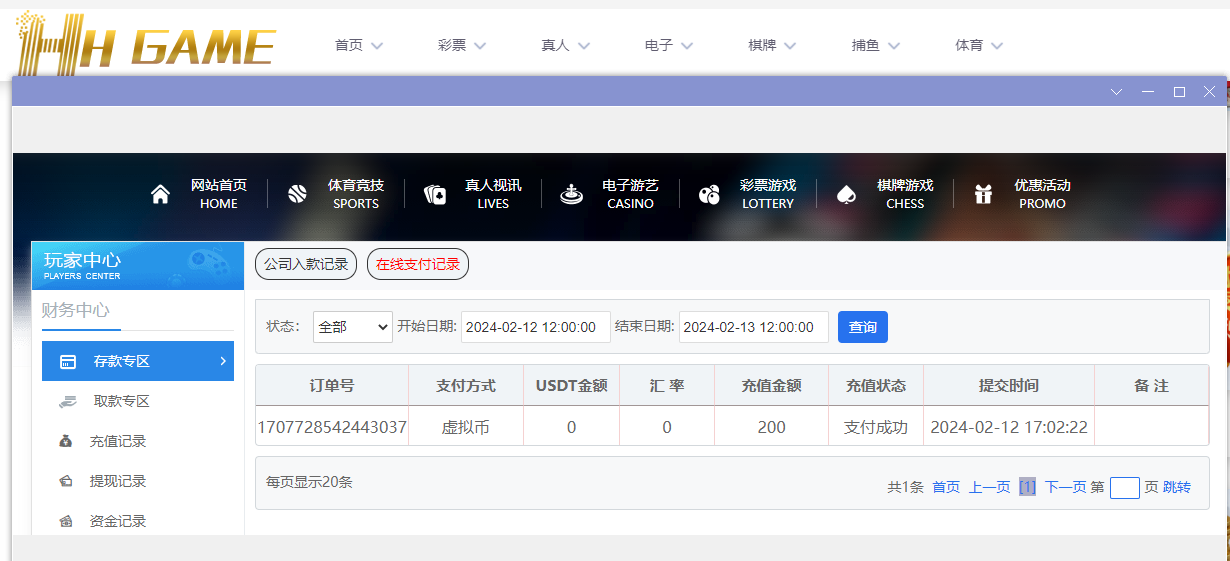Click the home icon for 网站首页

point(160,194)
